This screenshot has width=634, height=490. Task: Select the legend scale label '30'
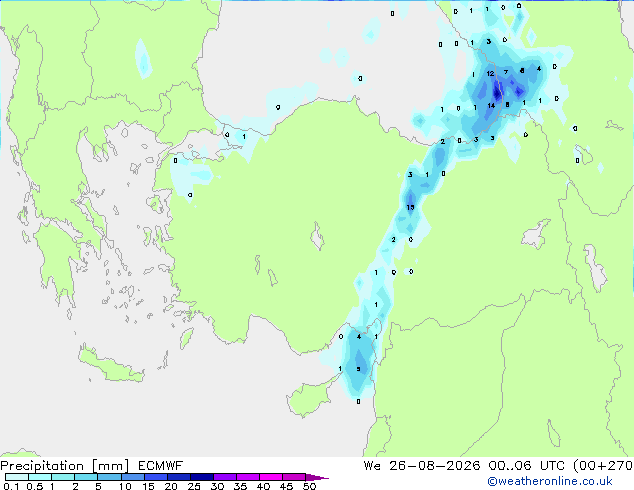pos(217,486)
